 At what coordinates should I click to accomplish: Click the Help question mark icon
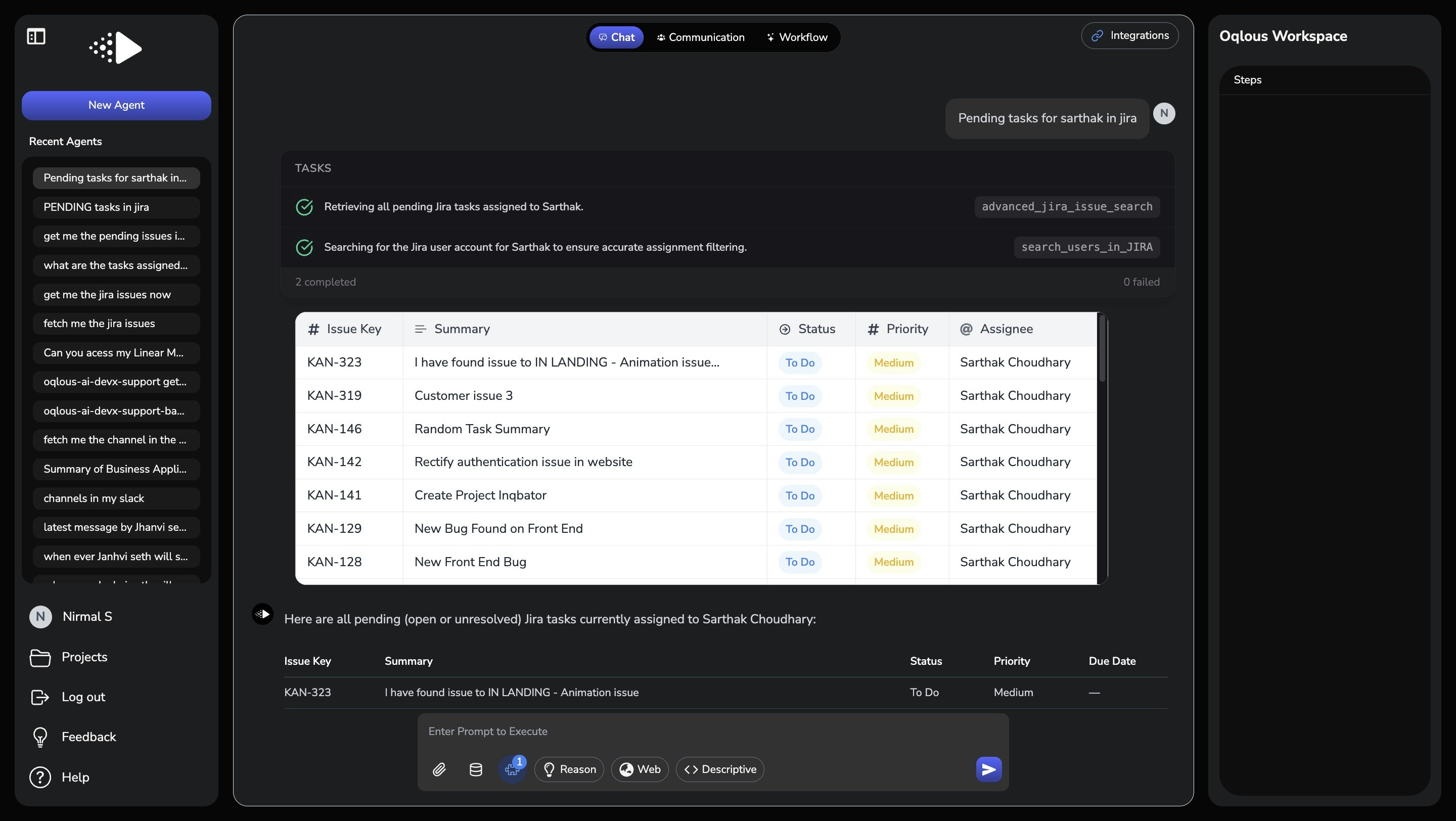click(x=40, y=777)
